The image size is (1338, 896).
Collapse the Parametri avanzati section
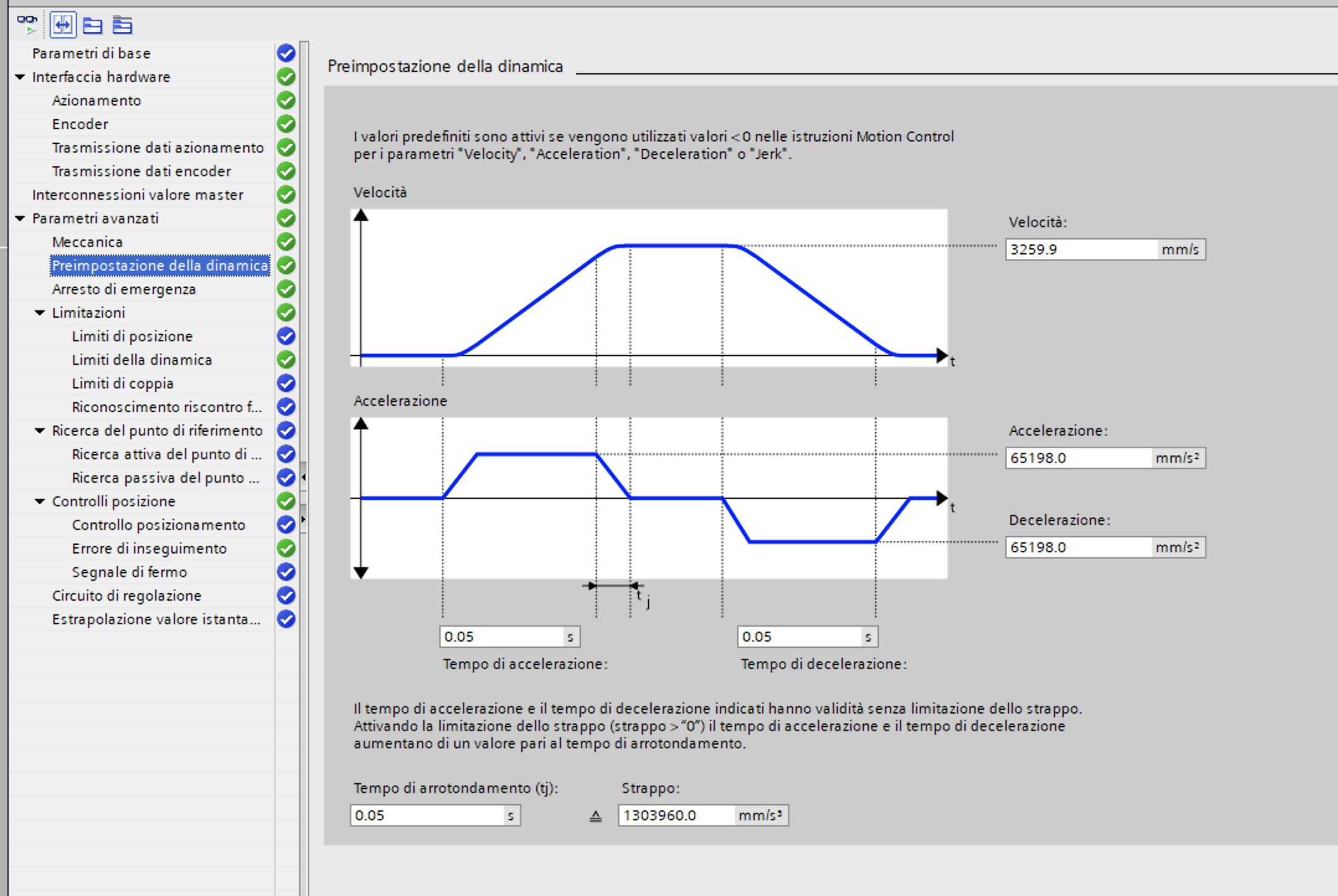pos(20,218)
